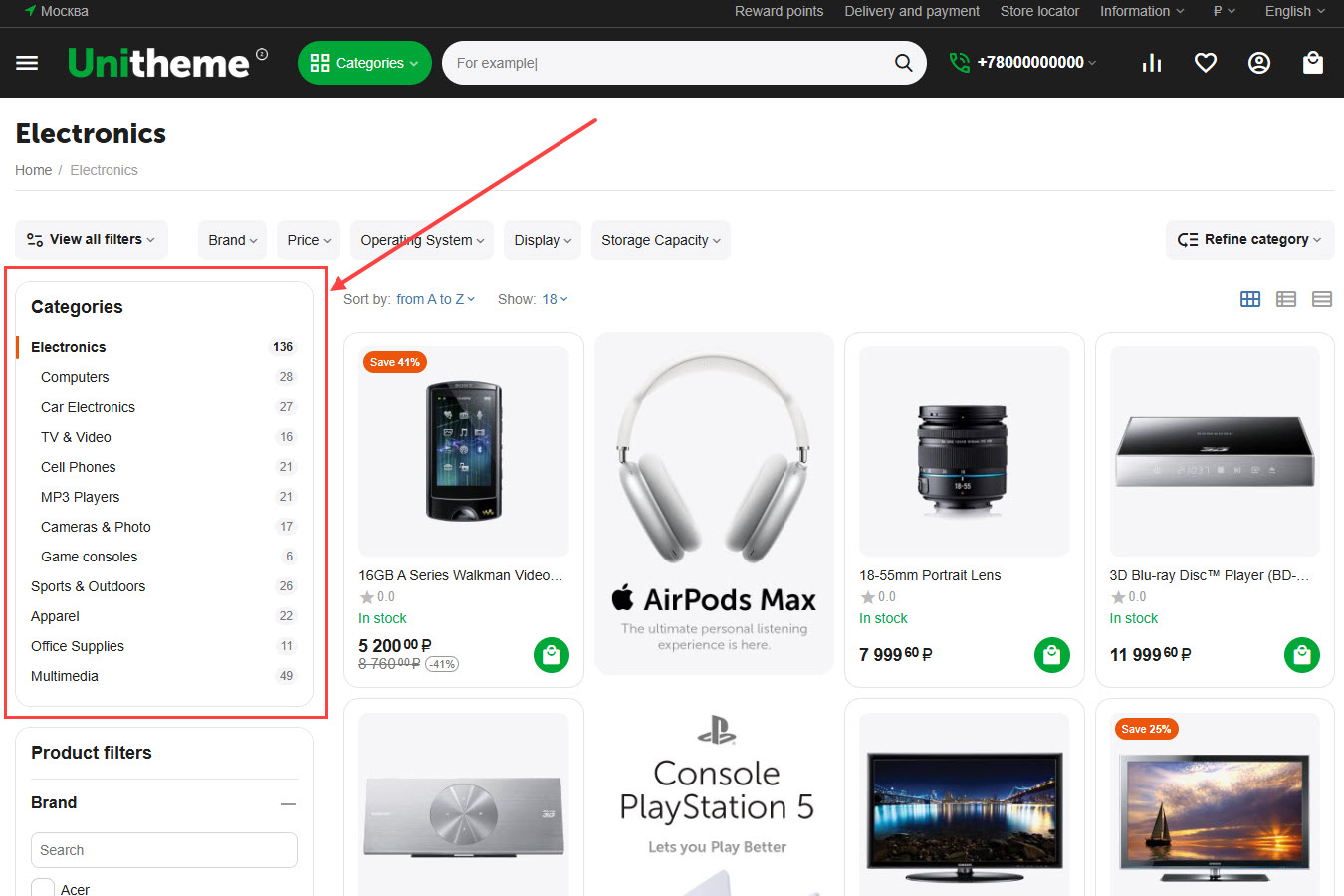Viewport: 1344px width, 896px height.
Task: Add 16GB A Series Walkman to cart
Action: (552, 655)
